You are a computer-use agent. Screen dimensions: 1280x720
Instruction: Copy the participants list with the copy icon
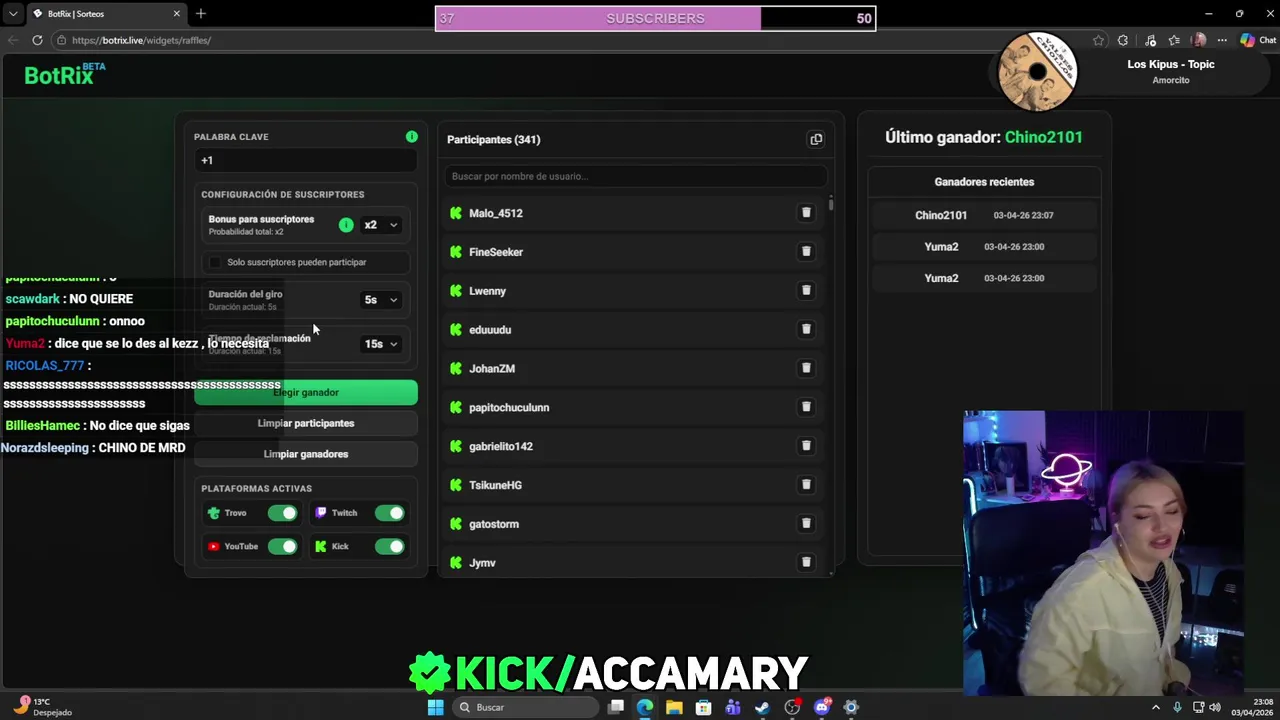[816, 140]
